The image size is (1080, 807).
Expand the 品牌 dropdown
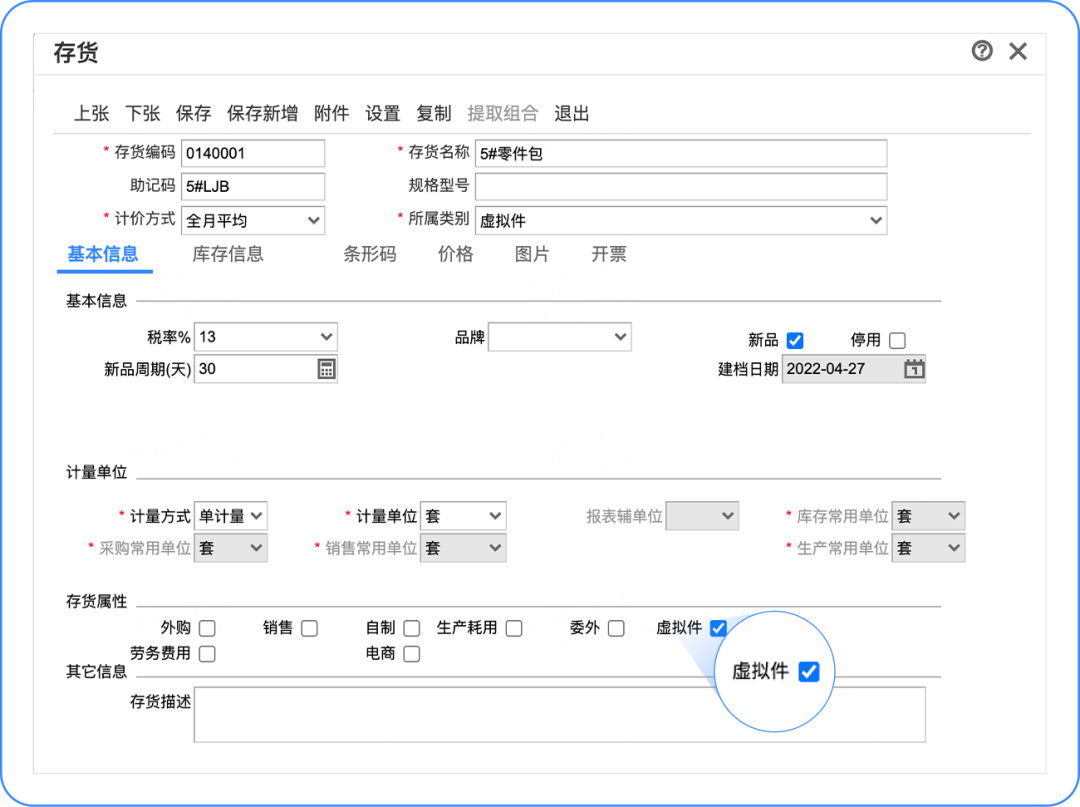pyautogui.click(x=620, y=336)
